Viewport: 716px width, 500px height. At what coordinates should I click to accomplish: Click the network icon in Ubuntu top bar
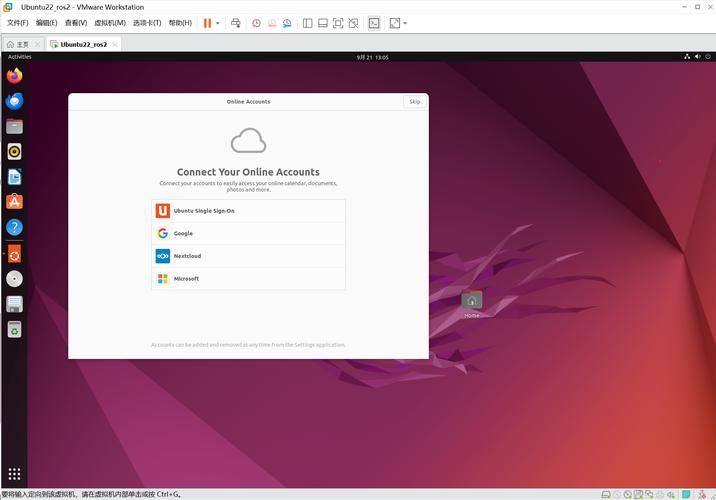(x=687, y=57)
